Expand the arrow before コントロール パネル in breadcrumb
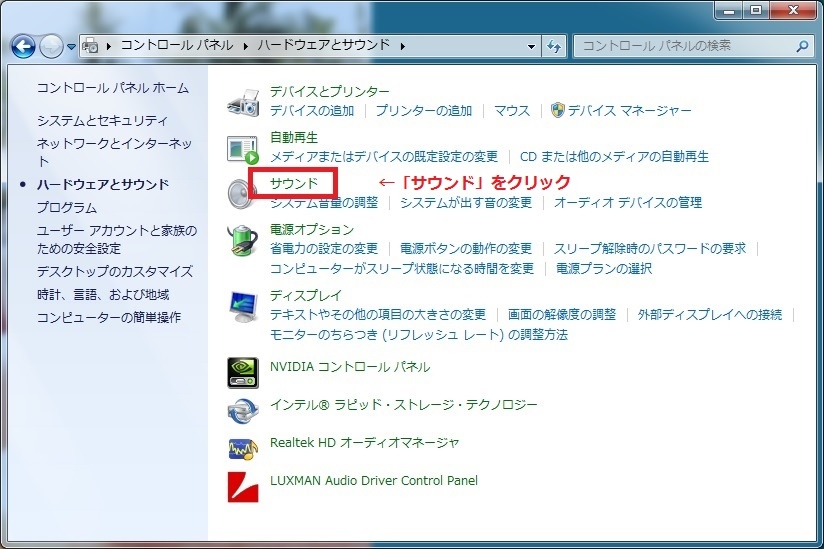The height and width of the screenshot is (549, 824). [109, 46]
